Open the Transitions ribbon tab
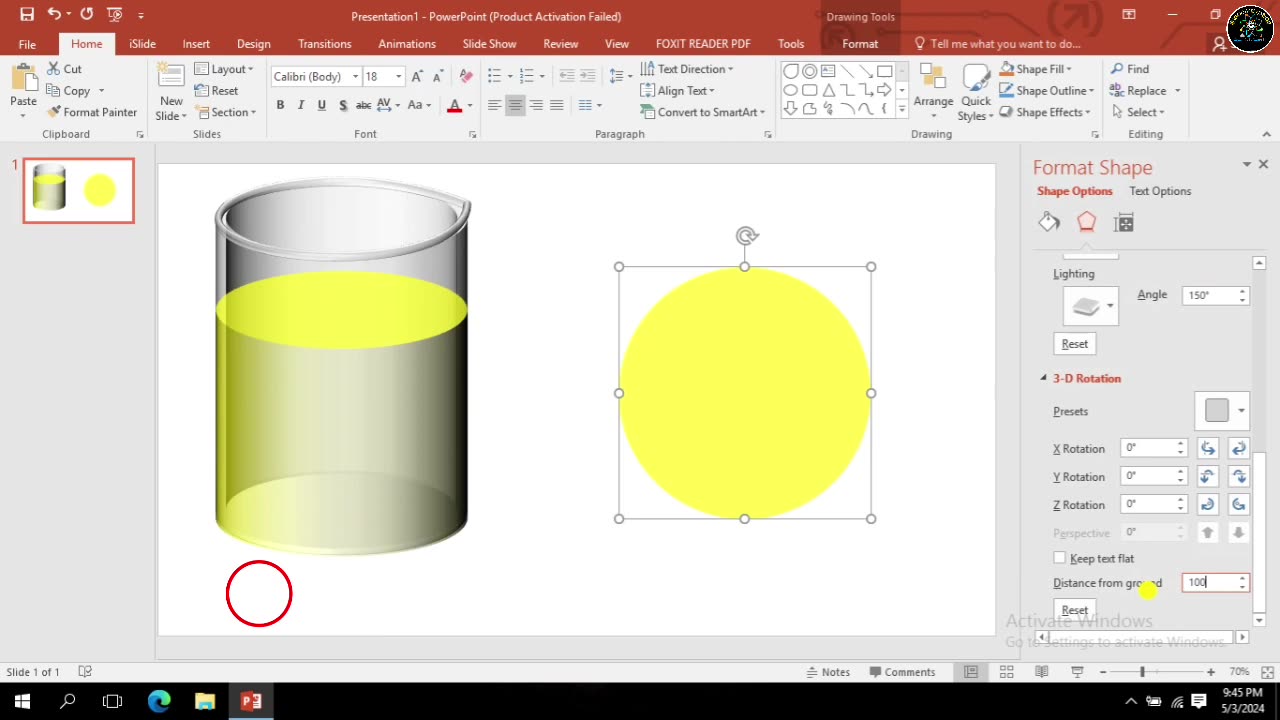The image size is (1280, 720). [x=324, y=44]
